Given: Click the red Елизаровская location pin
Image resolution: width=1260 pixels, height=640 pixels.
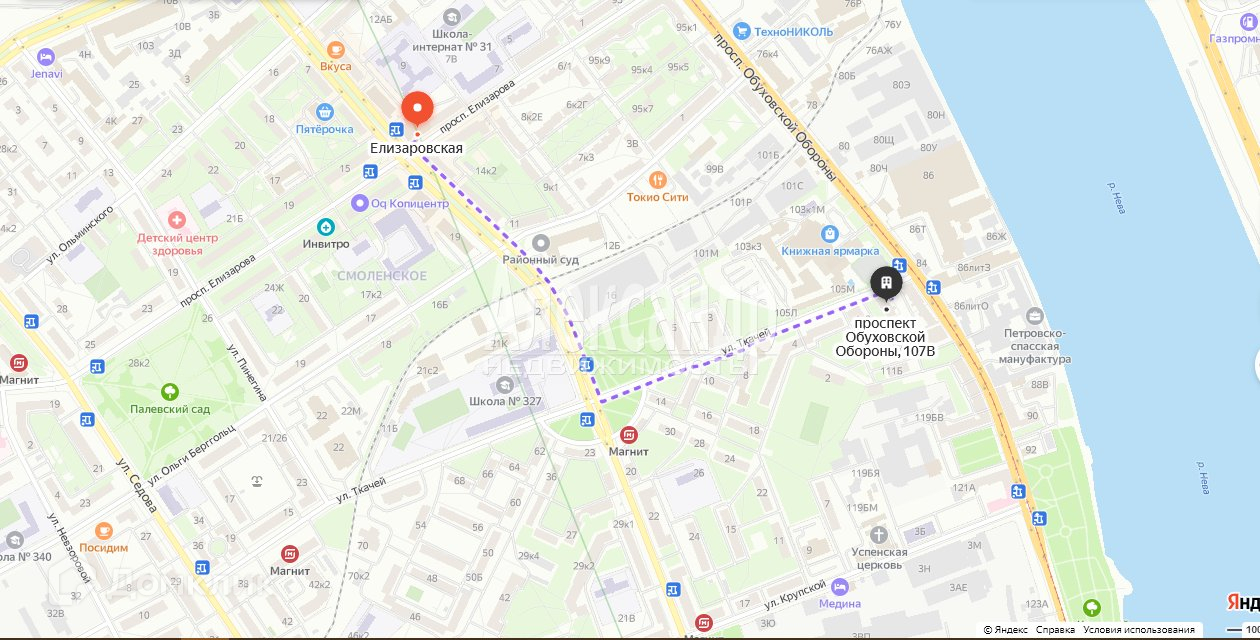Looking at the screenshot, I should [x=417, y=110].
